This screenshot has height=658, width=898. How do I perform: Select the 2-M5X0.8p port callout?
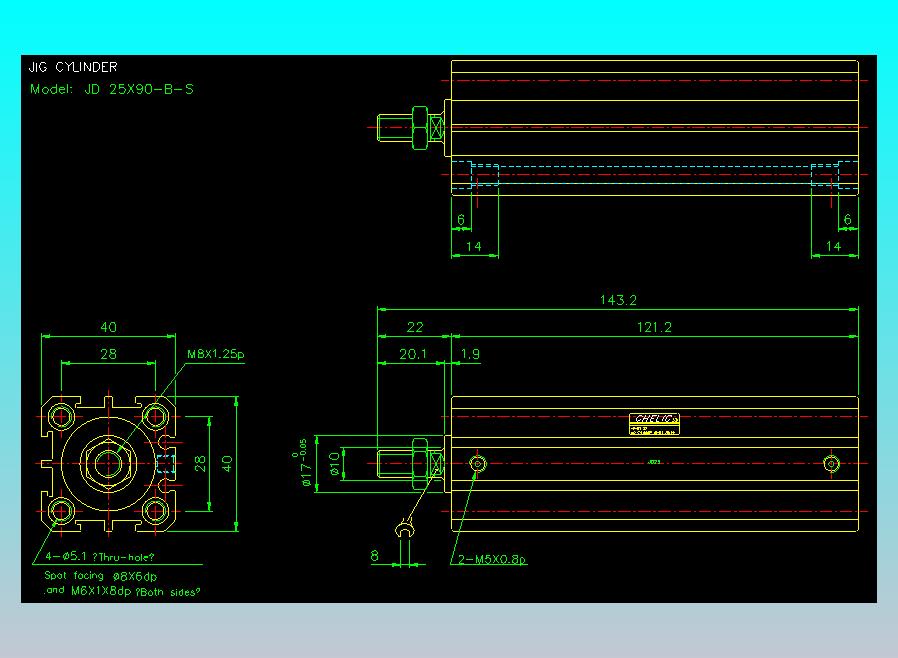point(492,559)
